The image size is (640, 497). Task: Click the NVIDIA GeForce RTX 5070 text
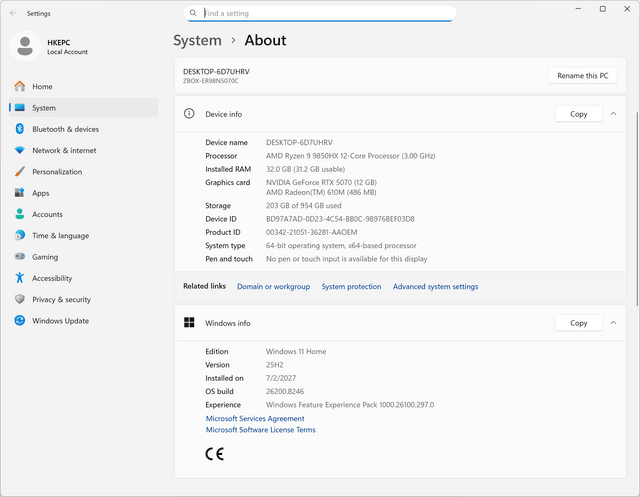click(321, 182)
